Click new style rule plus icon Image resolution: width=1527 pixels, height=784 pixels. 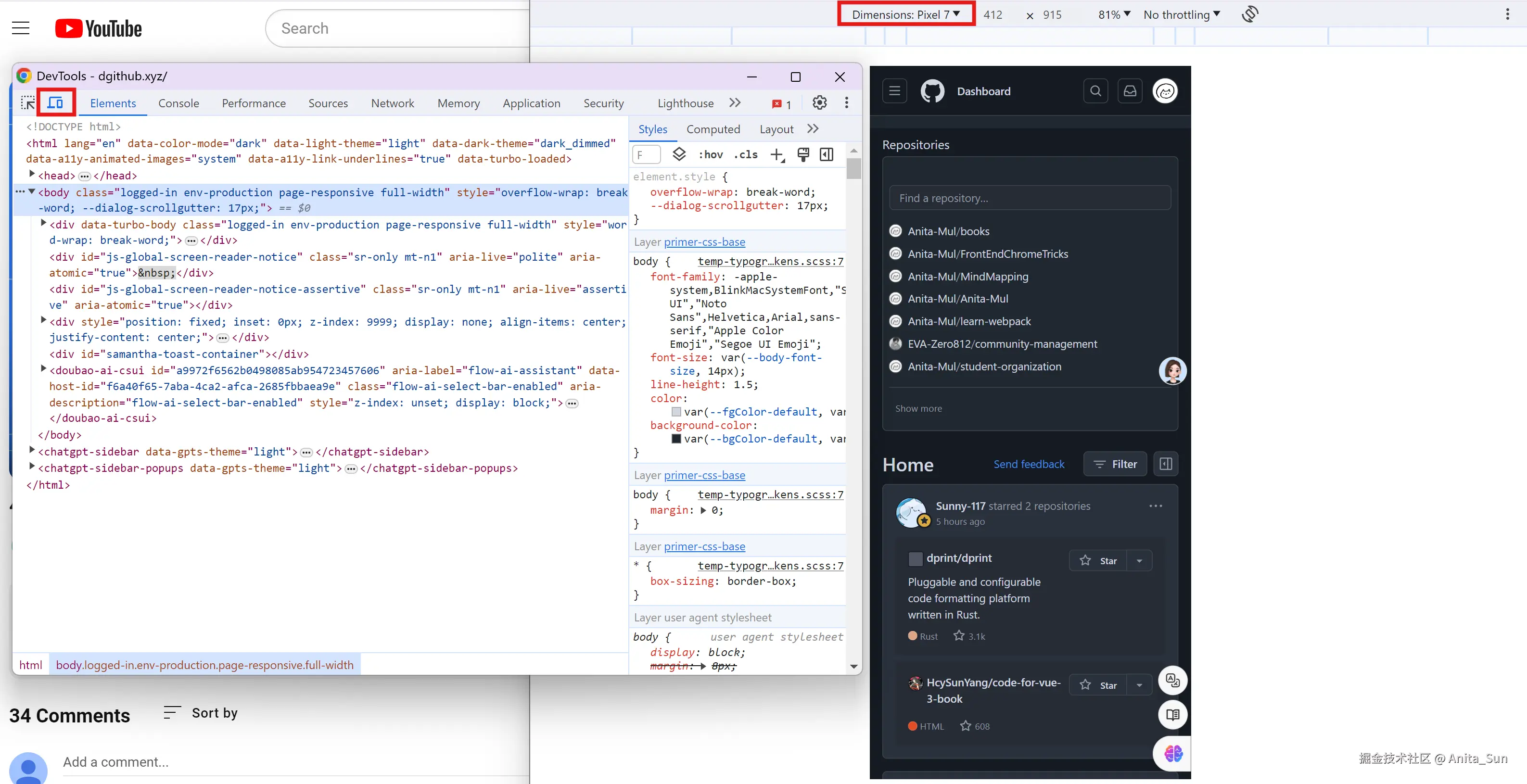tap(776, 155)
